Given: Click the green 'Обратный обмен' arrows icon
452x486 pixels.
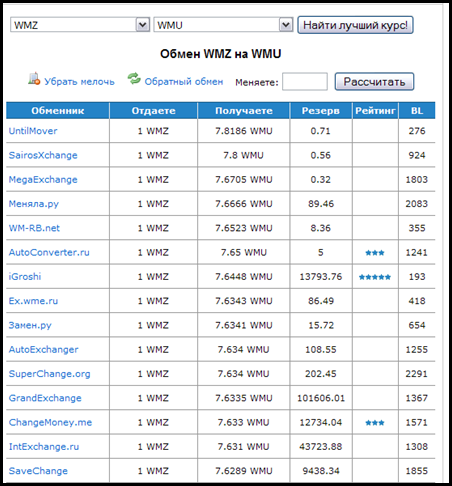Looking at the screenshot, I should [x=134, y=79].
